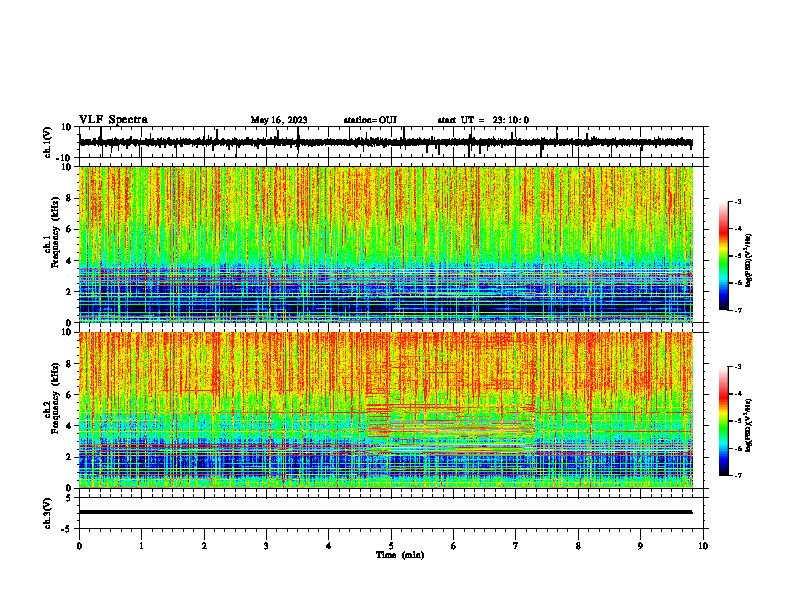
Task: Click tick label "3" on the Time axis
Action: 266,546
